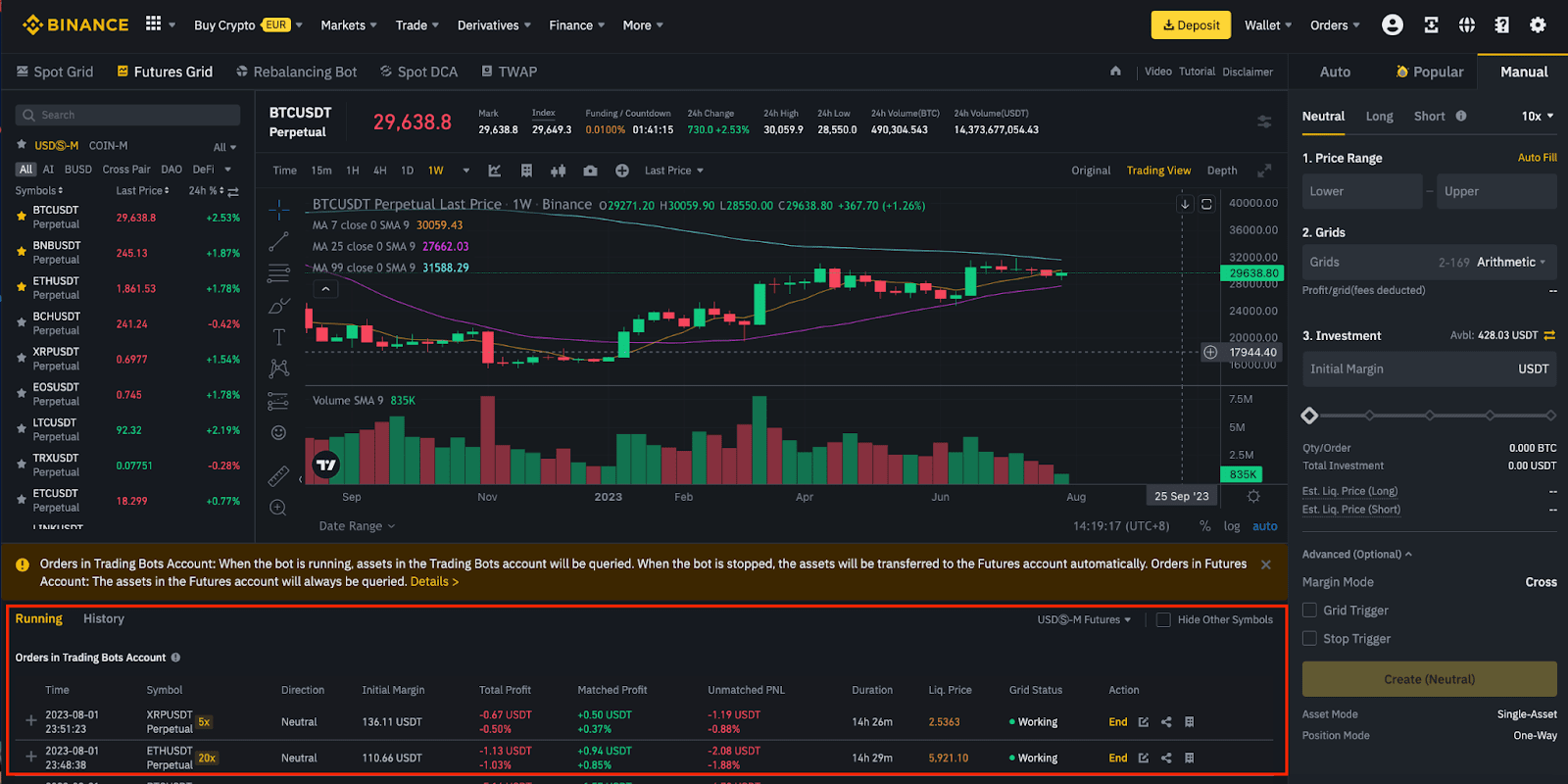Switch to the Spot Grid tab
Viewport: 1568px width, 784px height.
[x=55, y=72]
